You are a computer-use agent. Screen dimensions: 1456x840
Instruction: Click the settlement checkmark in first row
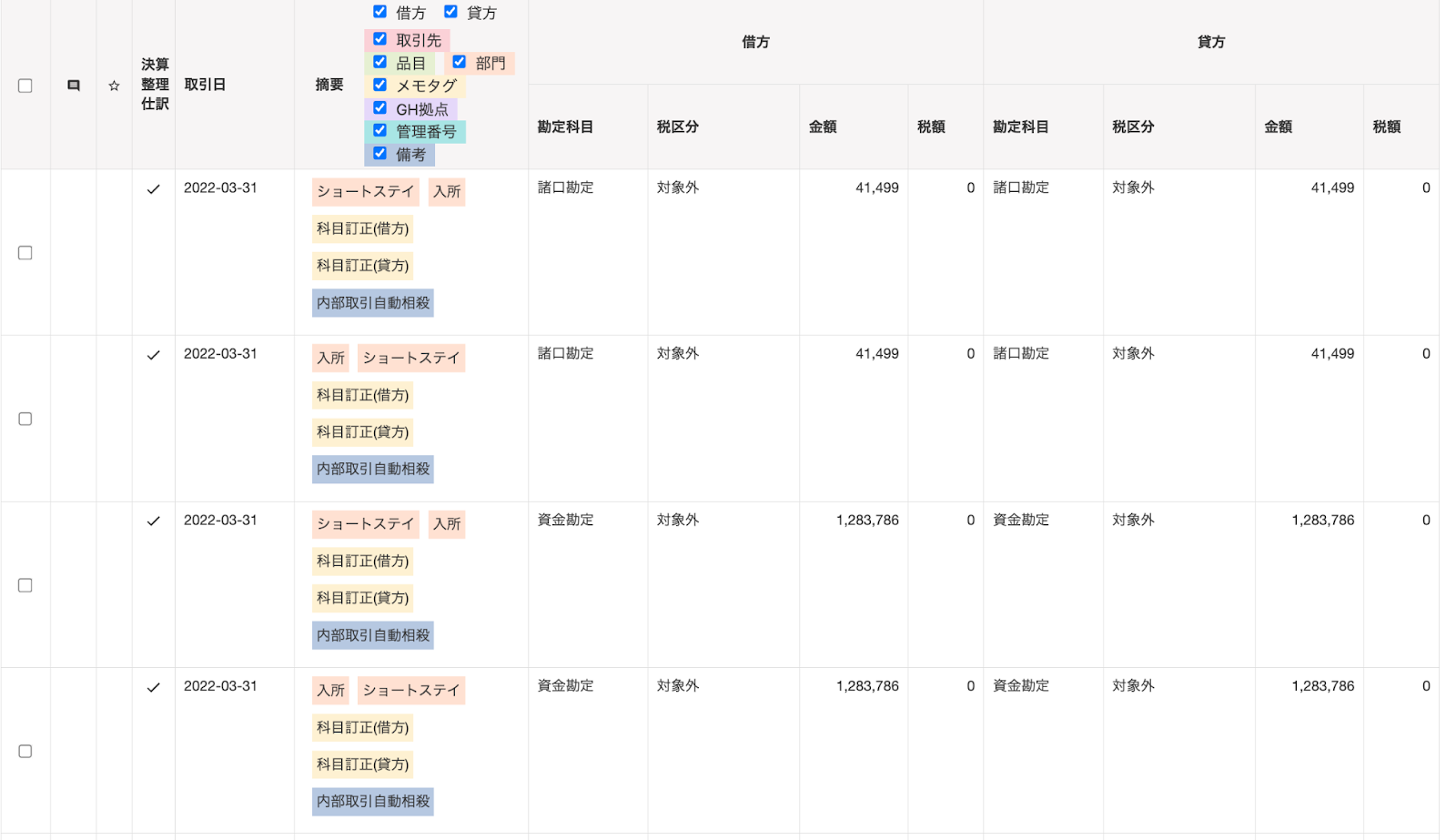[x=154, y=189]
